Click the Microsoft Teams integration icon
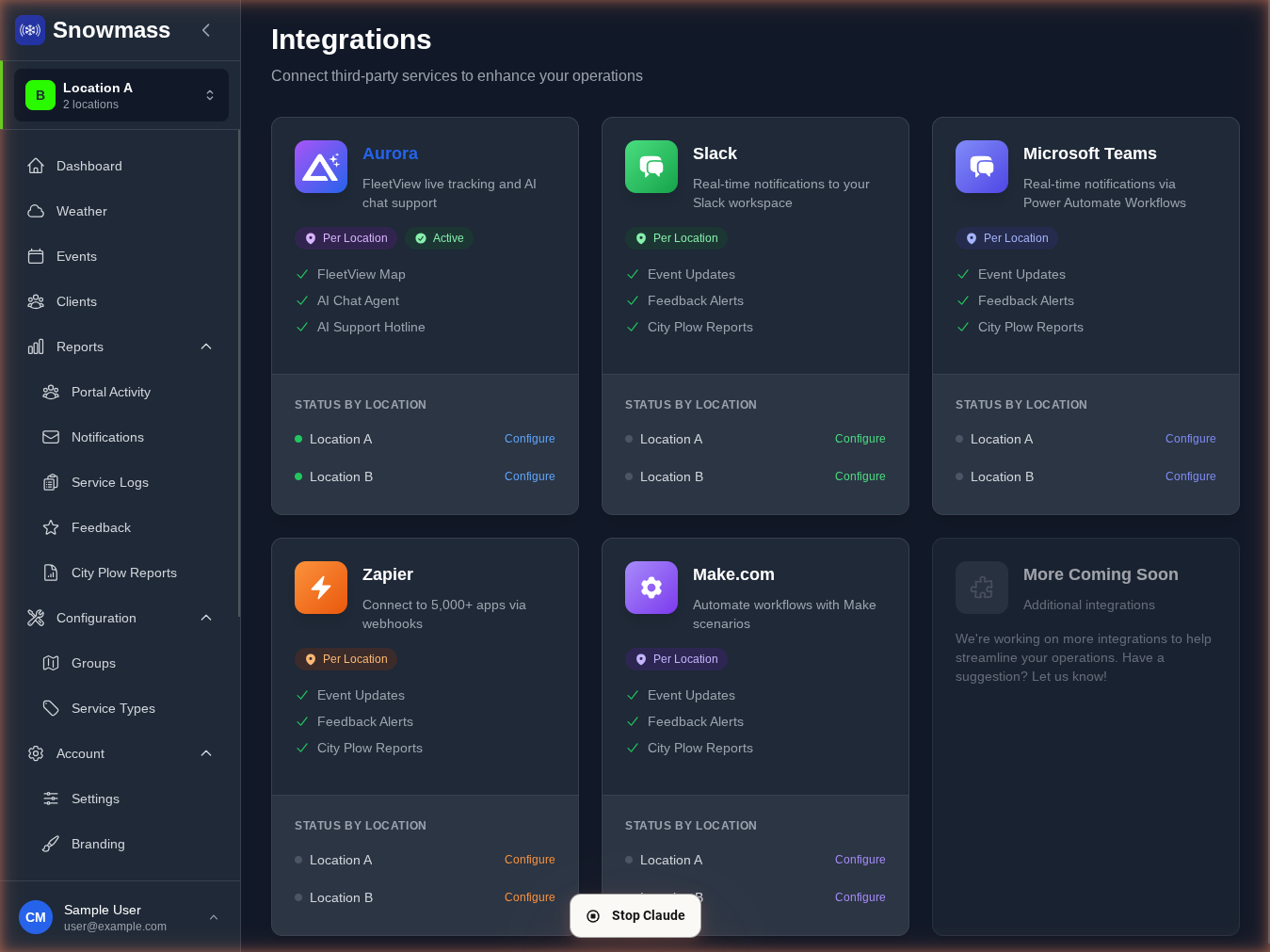 pyautogui.click(x=981, y=167)
